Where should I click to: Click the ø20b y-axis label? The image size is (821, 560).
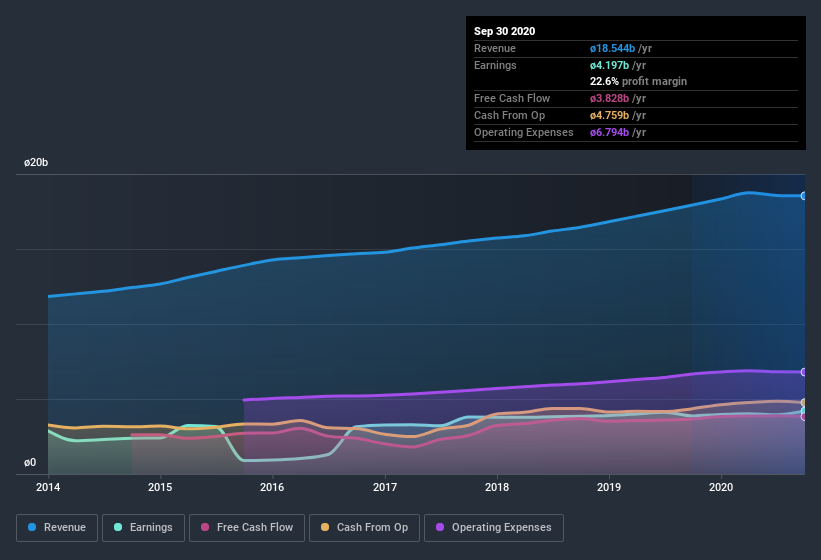(x=36, y=163)
